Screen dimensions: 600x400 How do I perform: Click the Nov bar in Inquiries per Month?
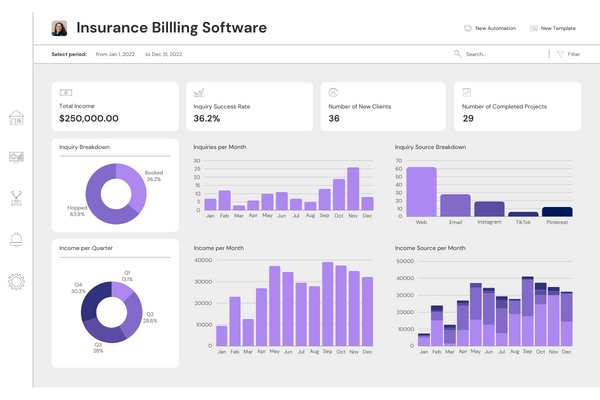(x=353, y=189)
